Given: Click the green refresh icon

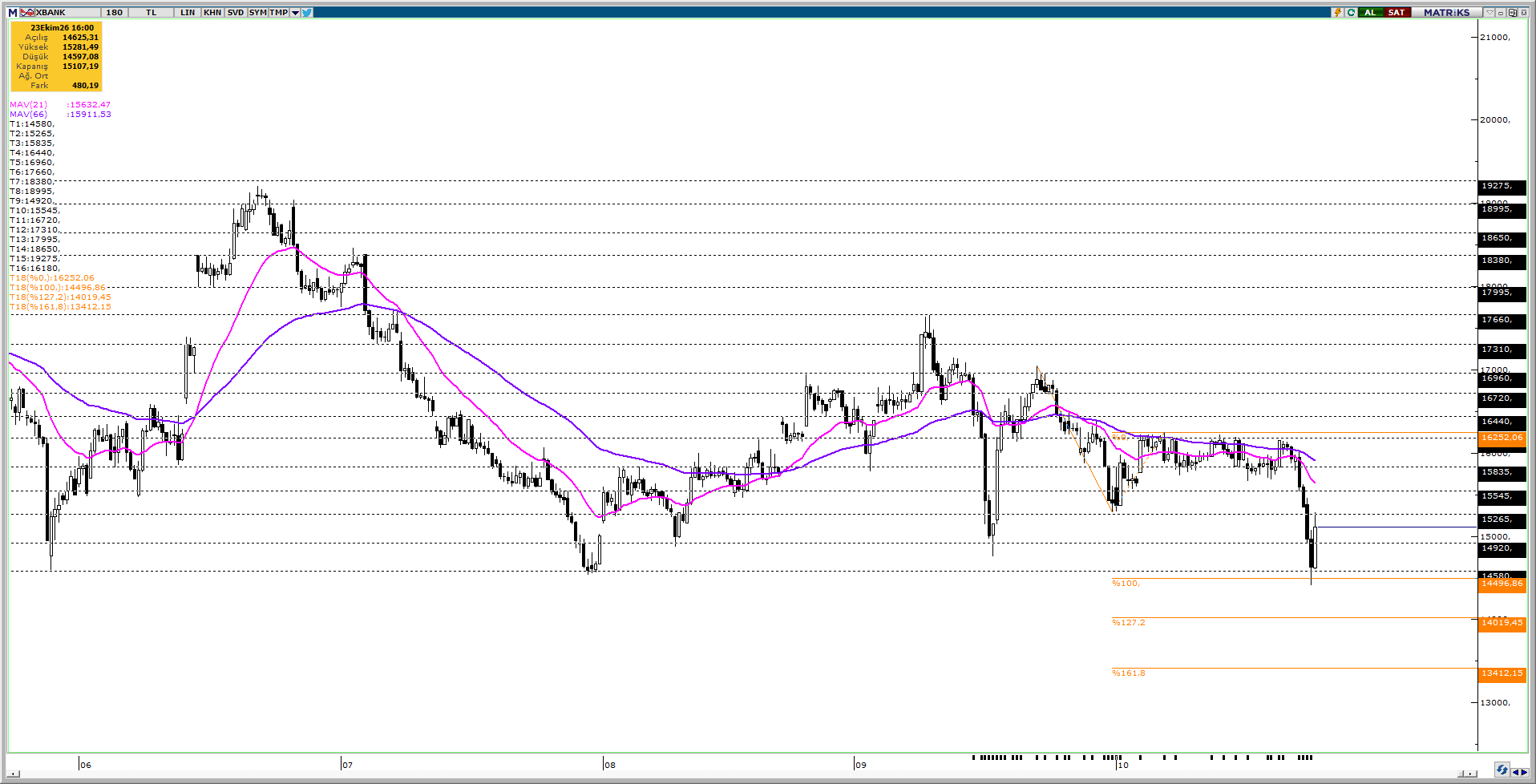Looking at the screenshot, I should pos(1352,13).
